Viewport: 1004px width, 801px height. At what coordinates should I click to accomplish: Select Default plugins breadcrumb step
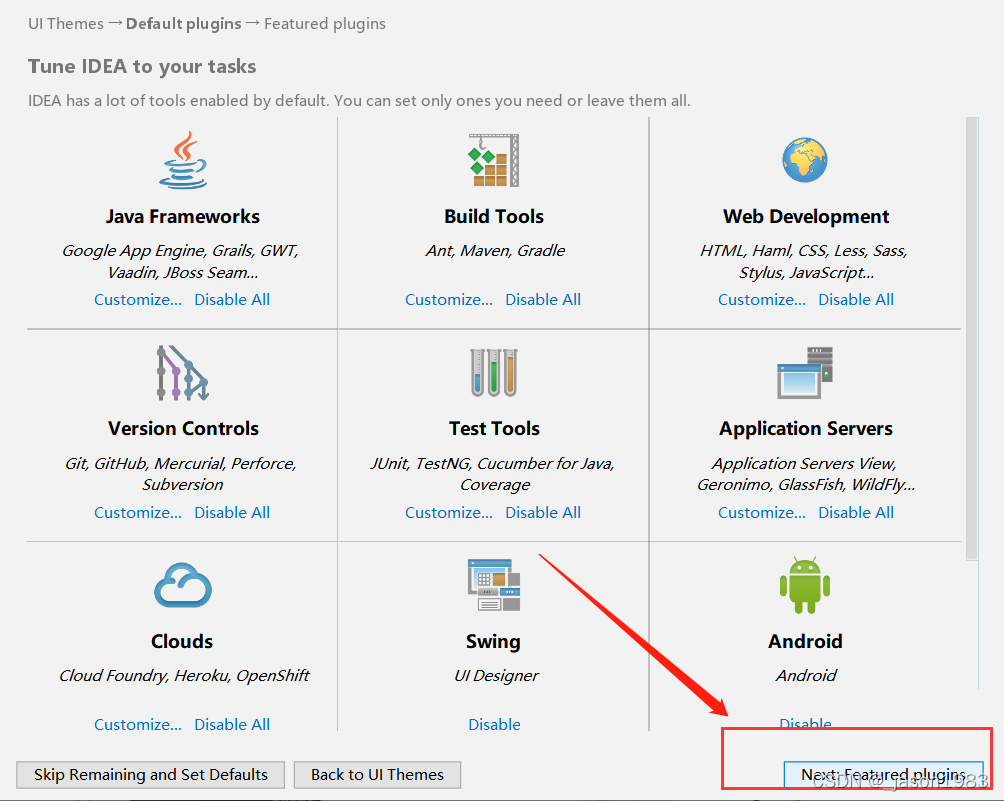coord(184,24)
